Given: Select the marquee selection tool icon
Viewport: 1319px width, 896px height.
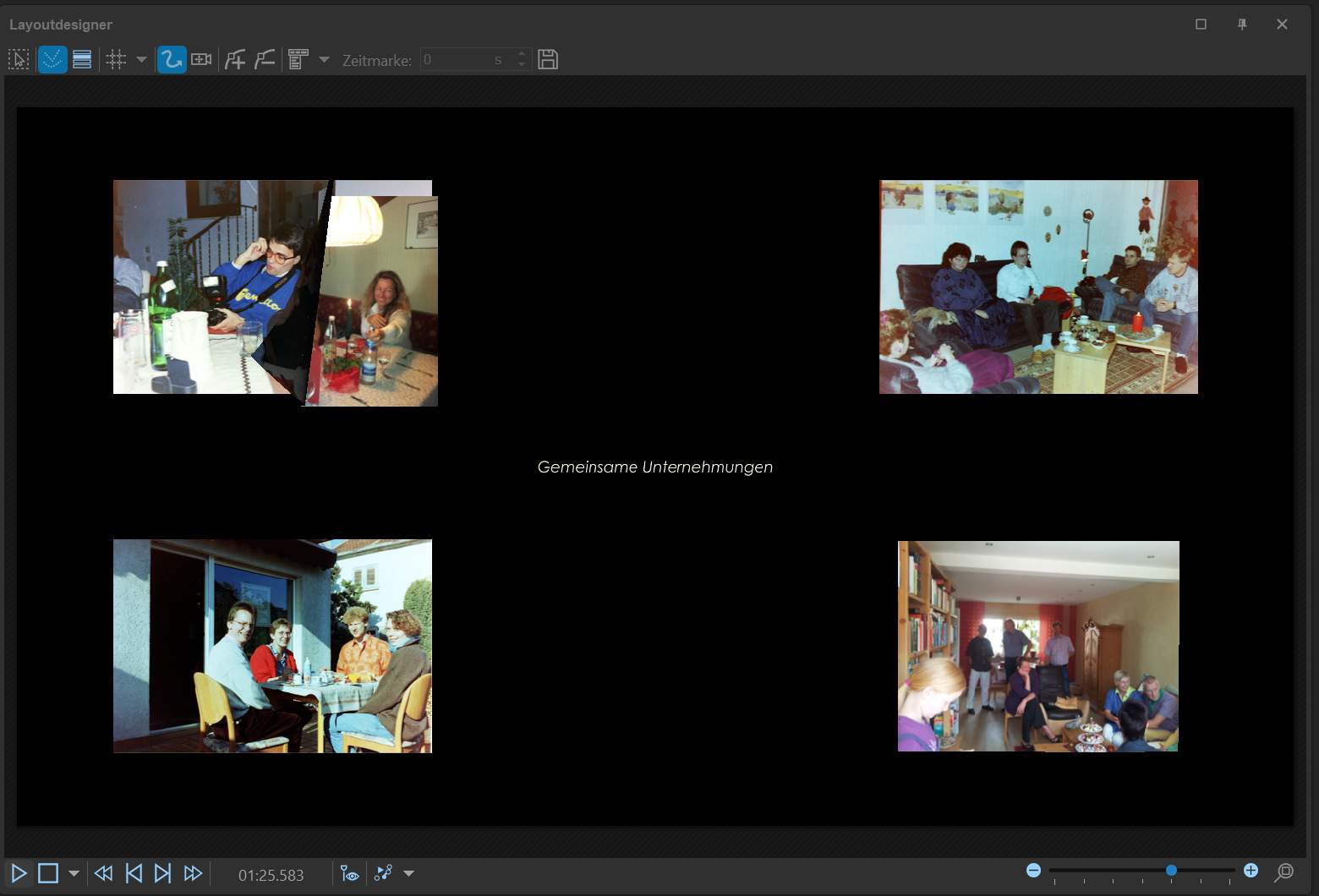Looking at the screenshot, I should [19, 59].
